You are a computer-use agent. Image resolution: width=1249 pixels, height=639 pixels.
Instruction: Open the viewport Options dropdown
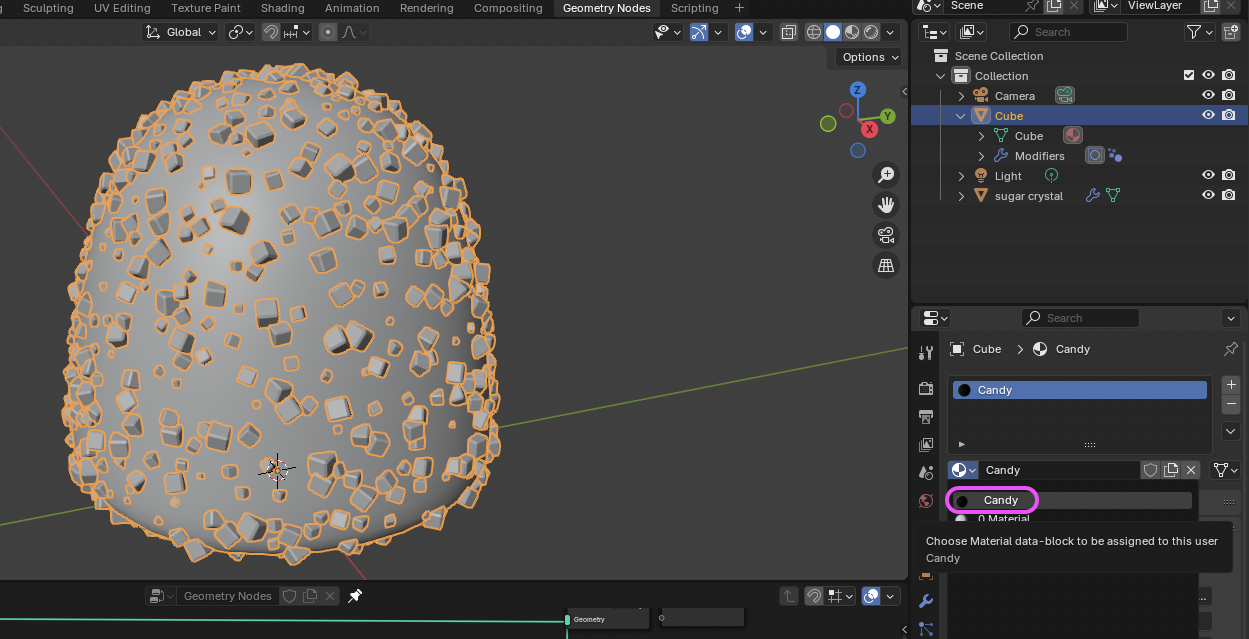pyautogui.click(x=869, y=57)
